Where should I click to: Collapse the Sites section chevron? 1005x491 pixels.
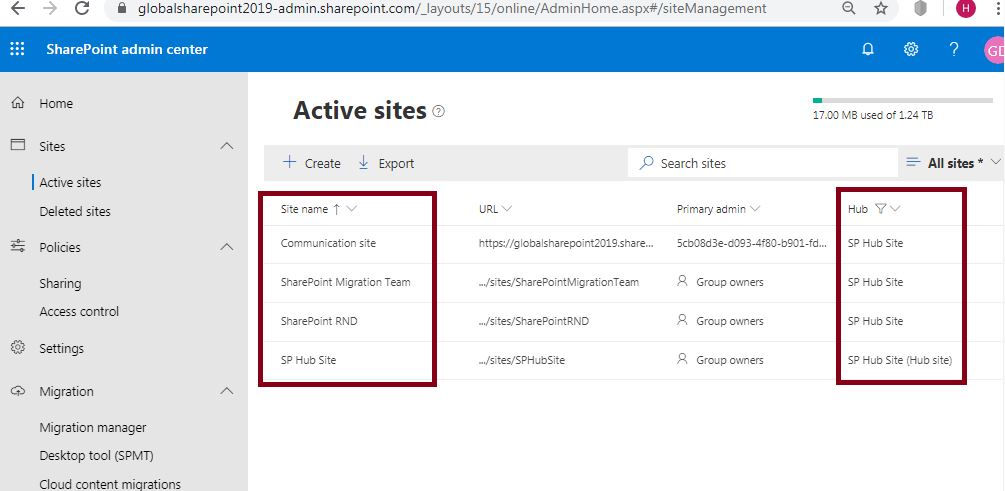pos(226,146)
